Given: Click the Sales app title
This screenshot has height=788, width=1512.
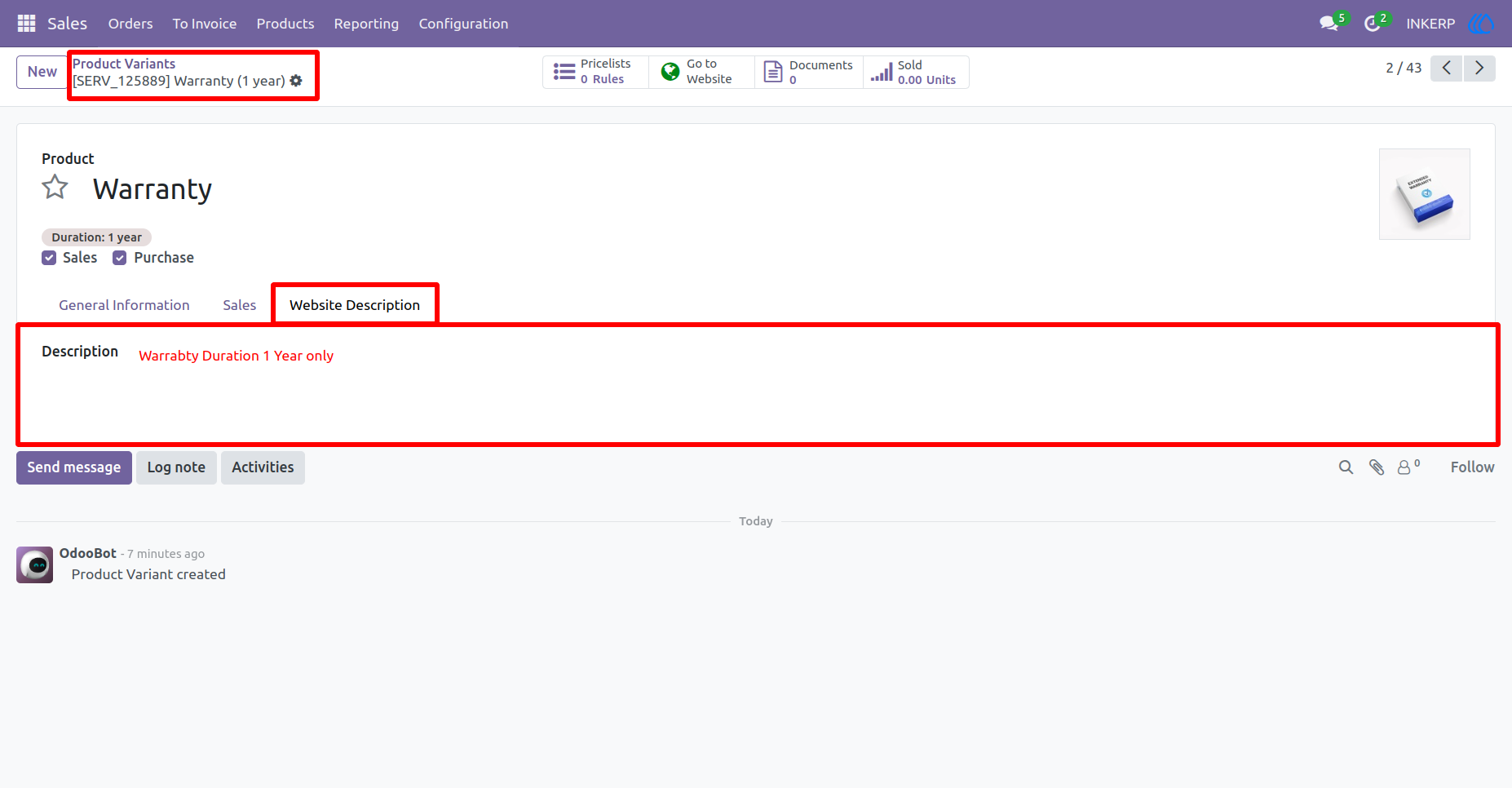Looking at the screenshot, I should (67, 24).
